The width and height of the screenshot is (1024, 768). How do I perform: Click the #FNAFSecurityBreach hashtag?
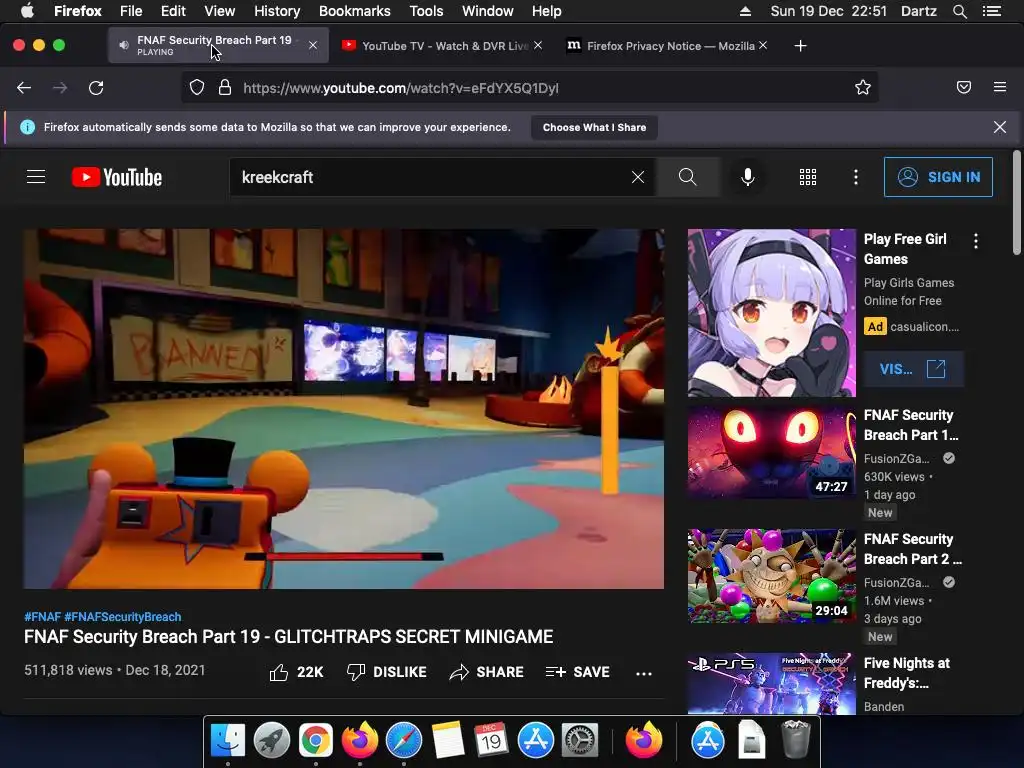click(x=123, y=616)
